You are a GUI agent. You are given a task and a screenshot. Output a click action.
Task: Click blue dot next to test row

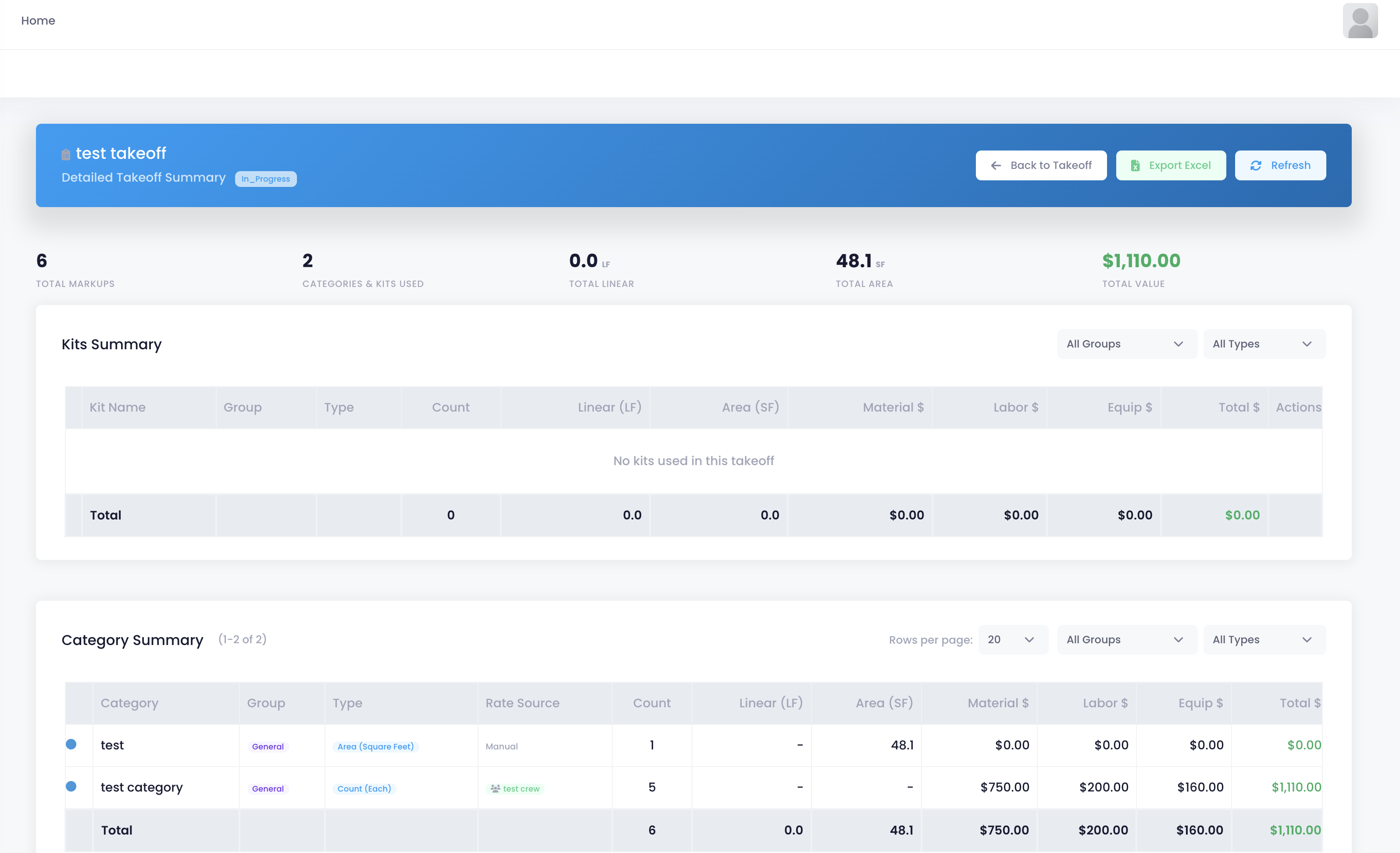tap(71, 744)
